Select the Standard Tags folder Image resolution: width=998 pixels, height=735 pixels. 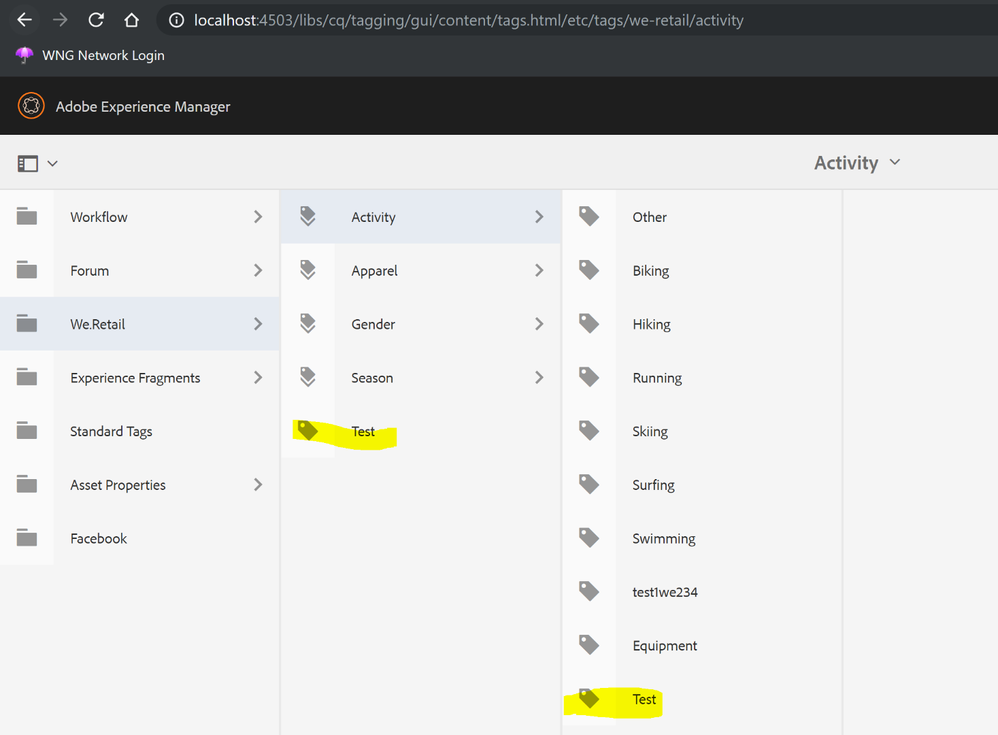111,431
